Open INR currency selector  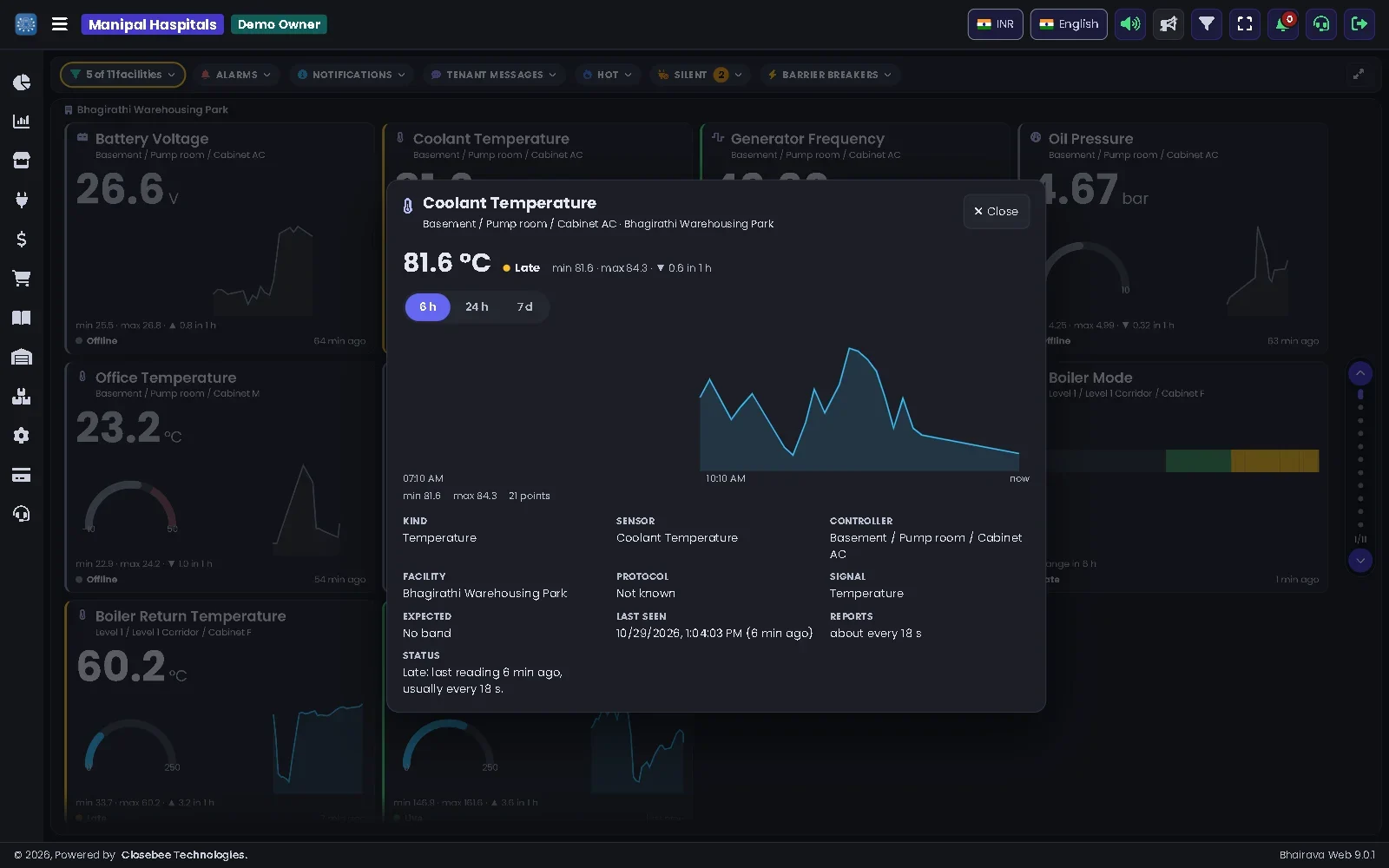996,24
